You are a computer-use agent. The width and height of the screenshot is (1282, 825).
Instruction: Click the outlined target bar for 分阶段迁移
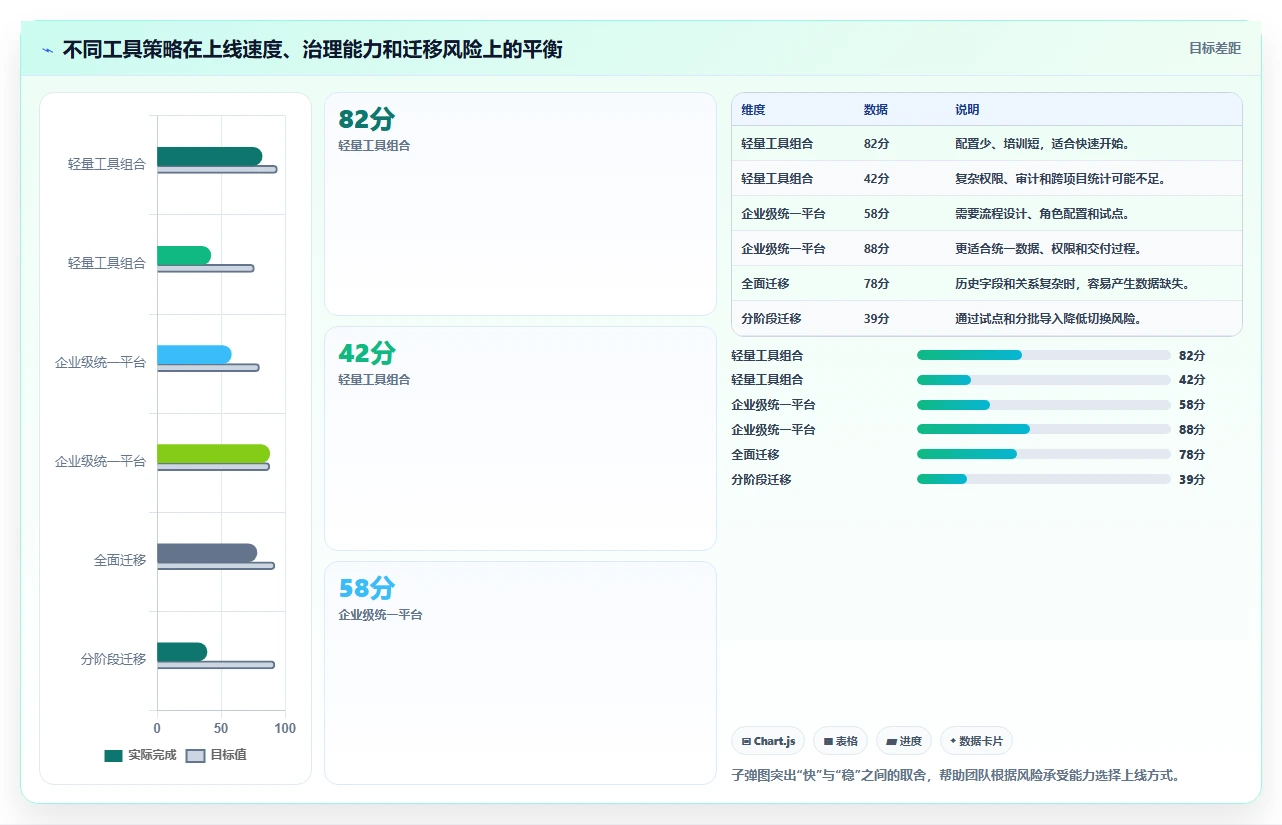(x=215, y=665)
